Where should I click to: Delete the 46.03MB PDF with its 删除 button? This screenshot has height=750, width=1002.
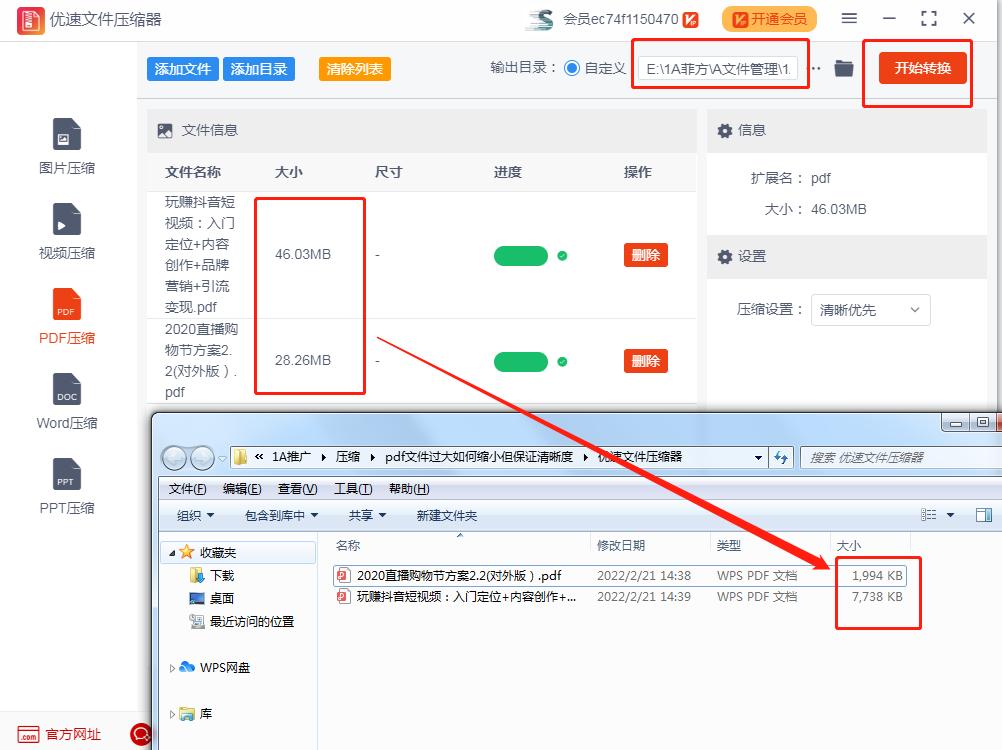pyautogui.click(x=645, y=255)
